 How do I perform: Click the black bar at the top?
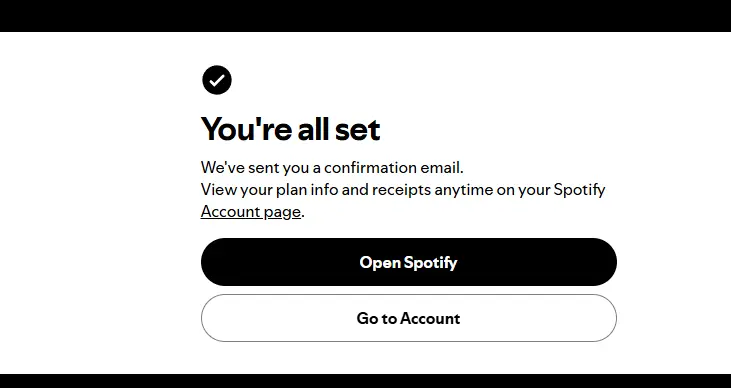tap(366, 16)
